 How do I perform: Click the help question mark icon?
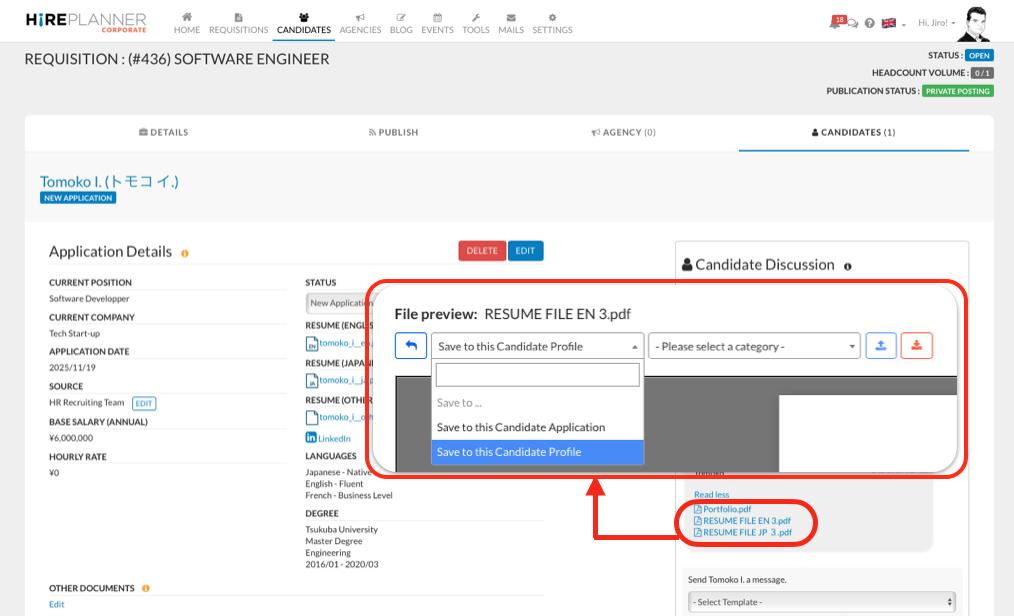point(869,24)
